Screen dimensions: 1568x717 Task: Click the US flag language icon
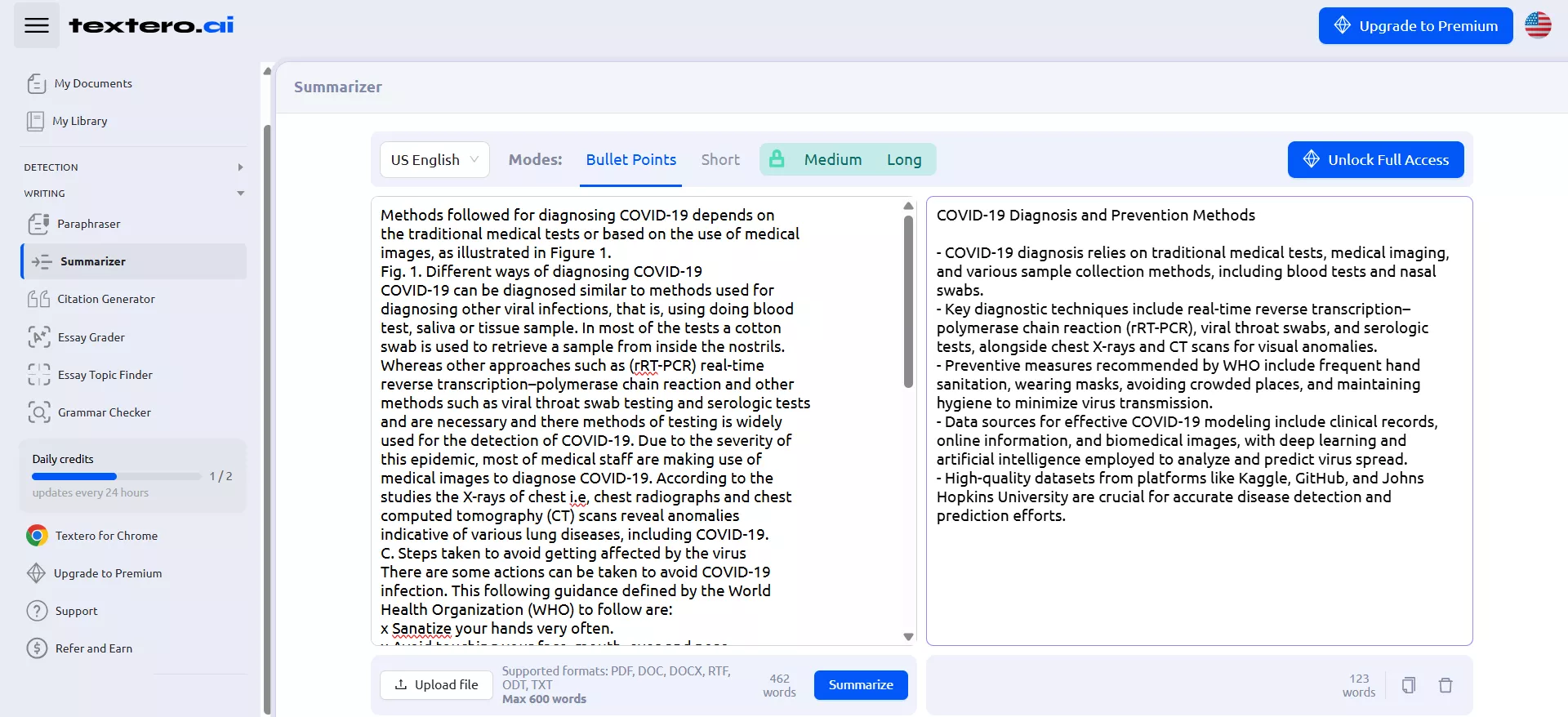click(x=1537, y=25)
